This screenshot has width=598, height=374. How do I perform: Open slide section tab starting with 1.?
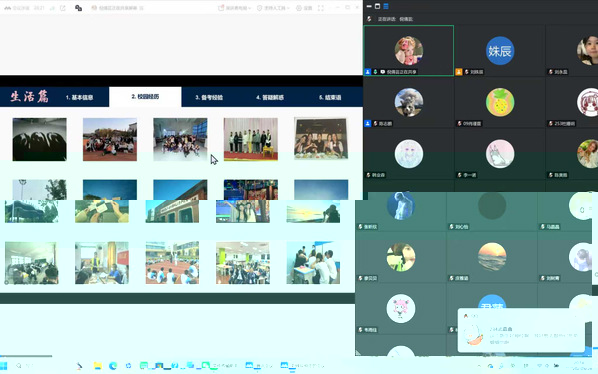click(79, 97)
